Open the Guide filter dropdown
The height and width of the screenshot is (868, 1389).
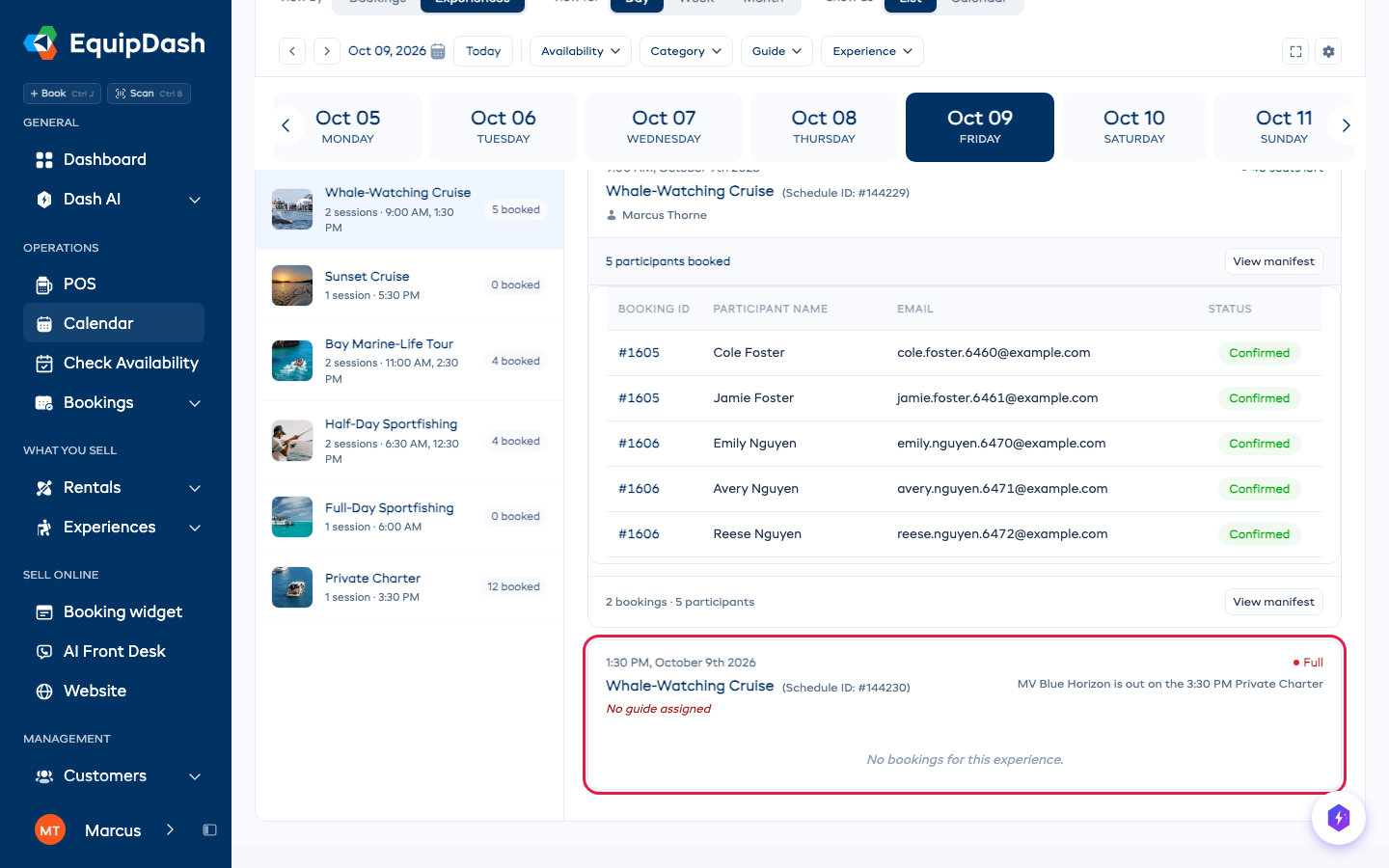click(x=776, y=51)
